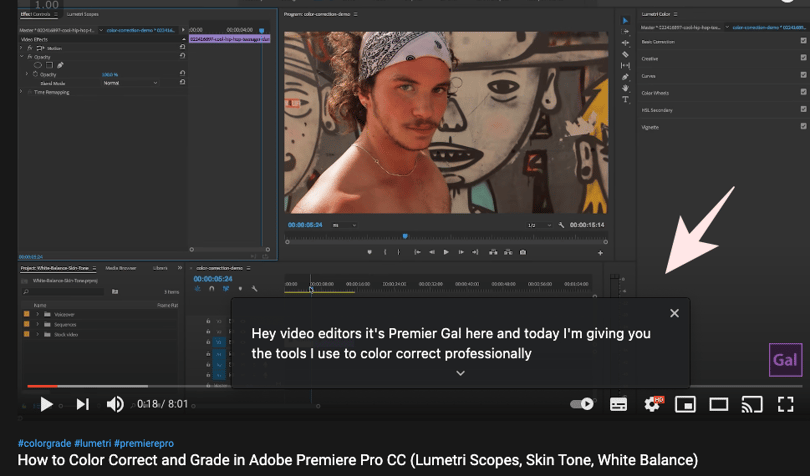The width and height of the screenshot is (810, 476).
Task: Close the transcript caption popup
Action: [x=674, y=313]
